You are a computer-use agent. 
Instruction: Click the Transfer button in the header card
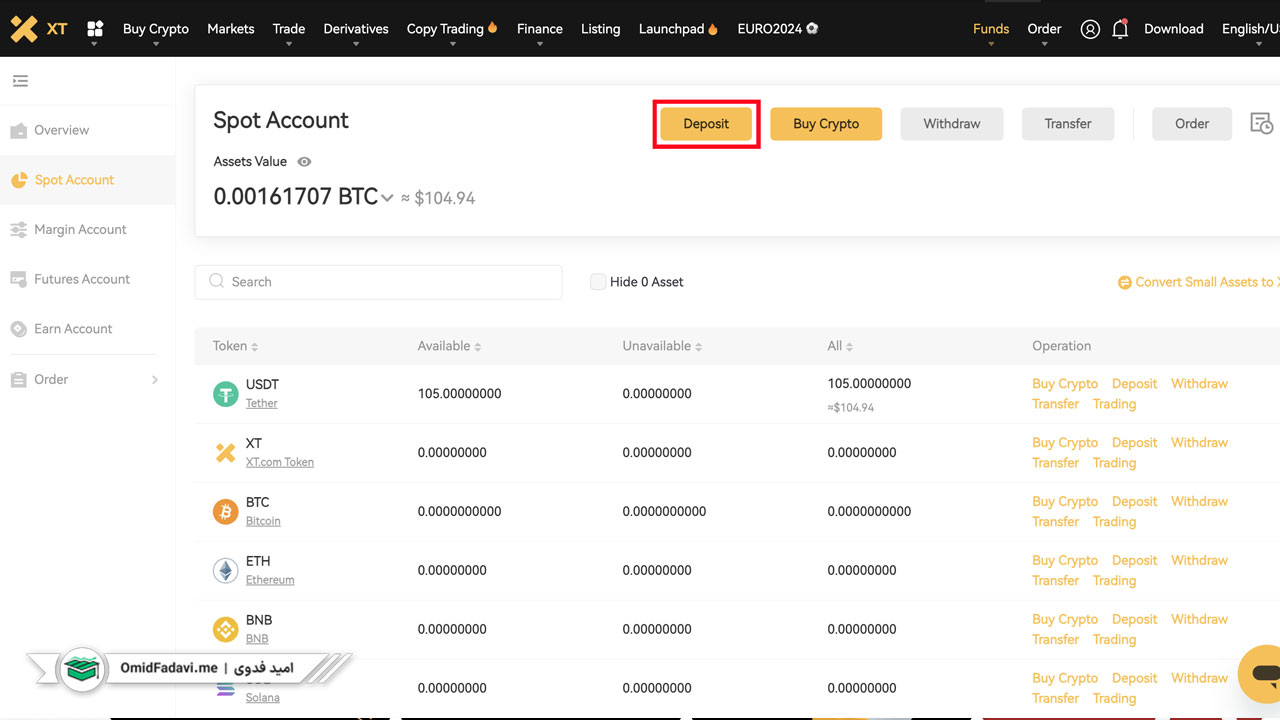pos(1068,124)
